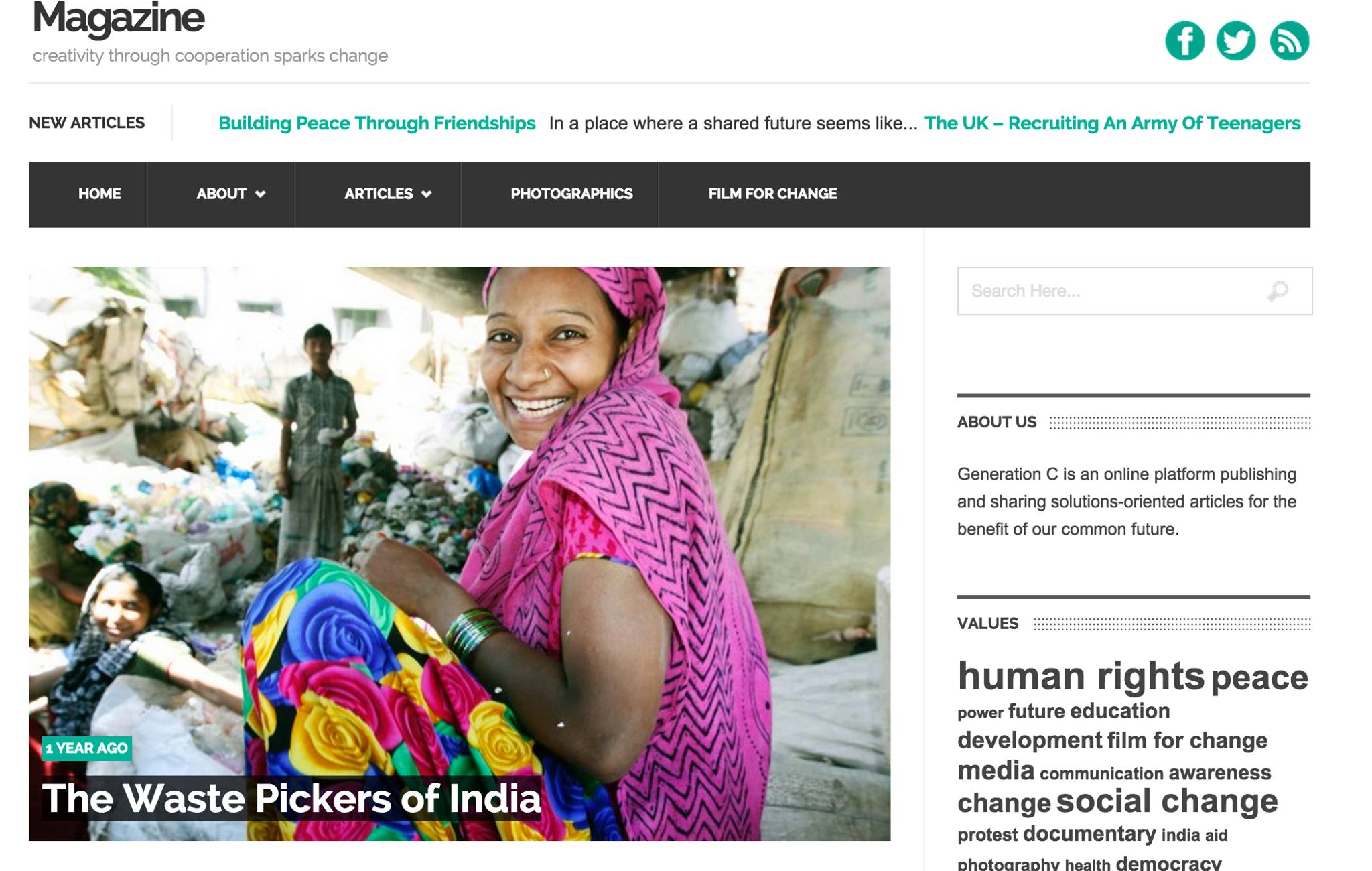Image resolution: width=1372 pixels, height=871 pixels.
Task: Expand the About menu chevron
Action: click(x=261, y=194)
